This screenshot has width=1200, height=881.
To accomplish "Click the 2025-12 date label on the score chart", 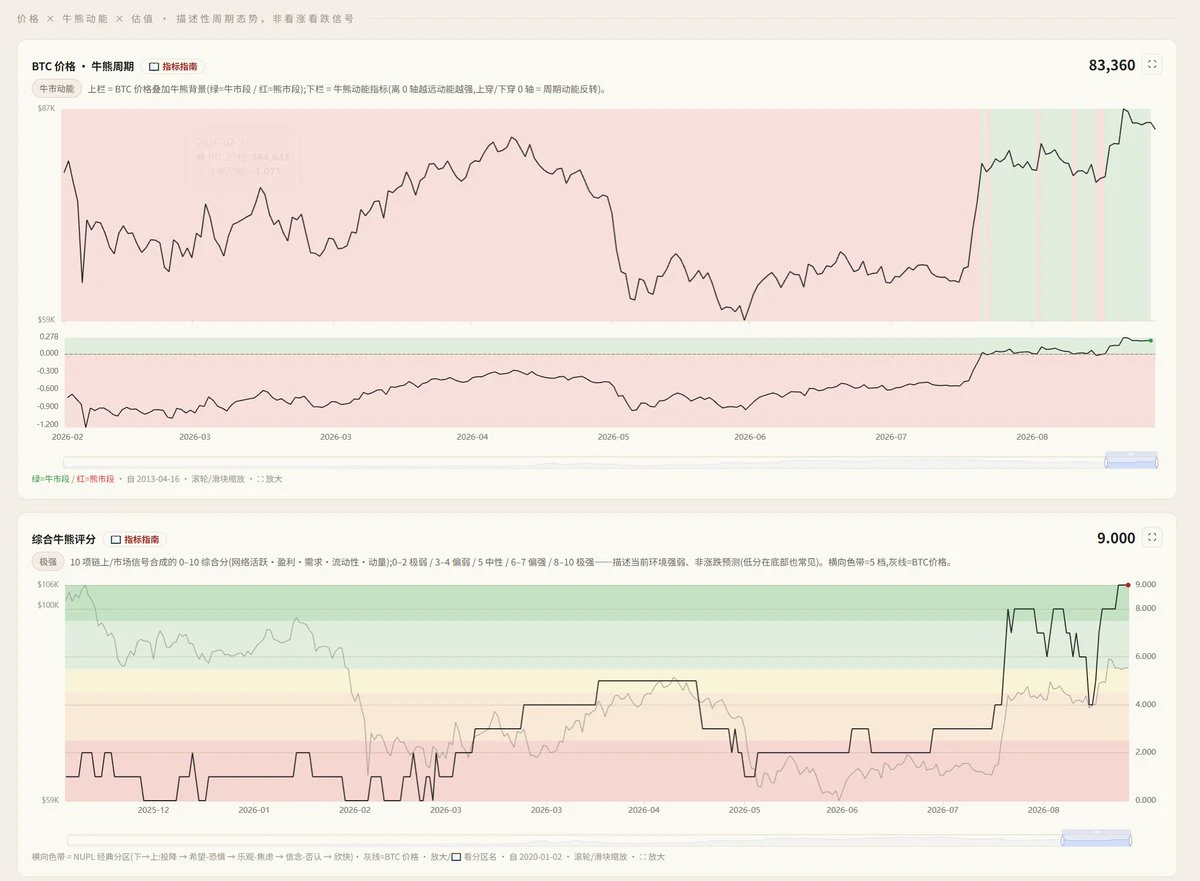I will (154, 810).
